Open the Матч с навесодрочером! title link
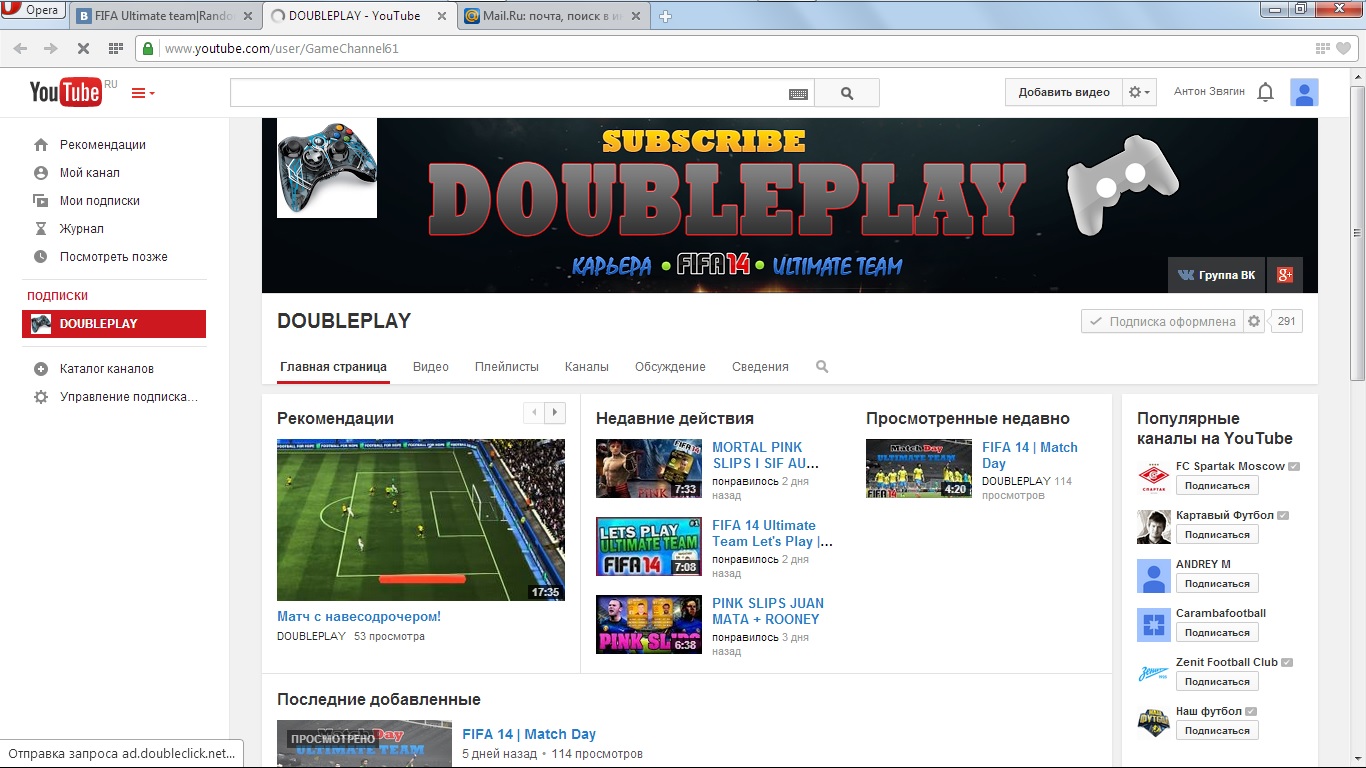Screen dimensions: 1366x768 (359, 617)
